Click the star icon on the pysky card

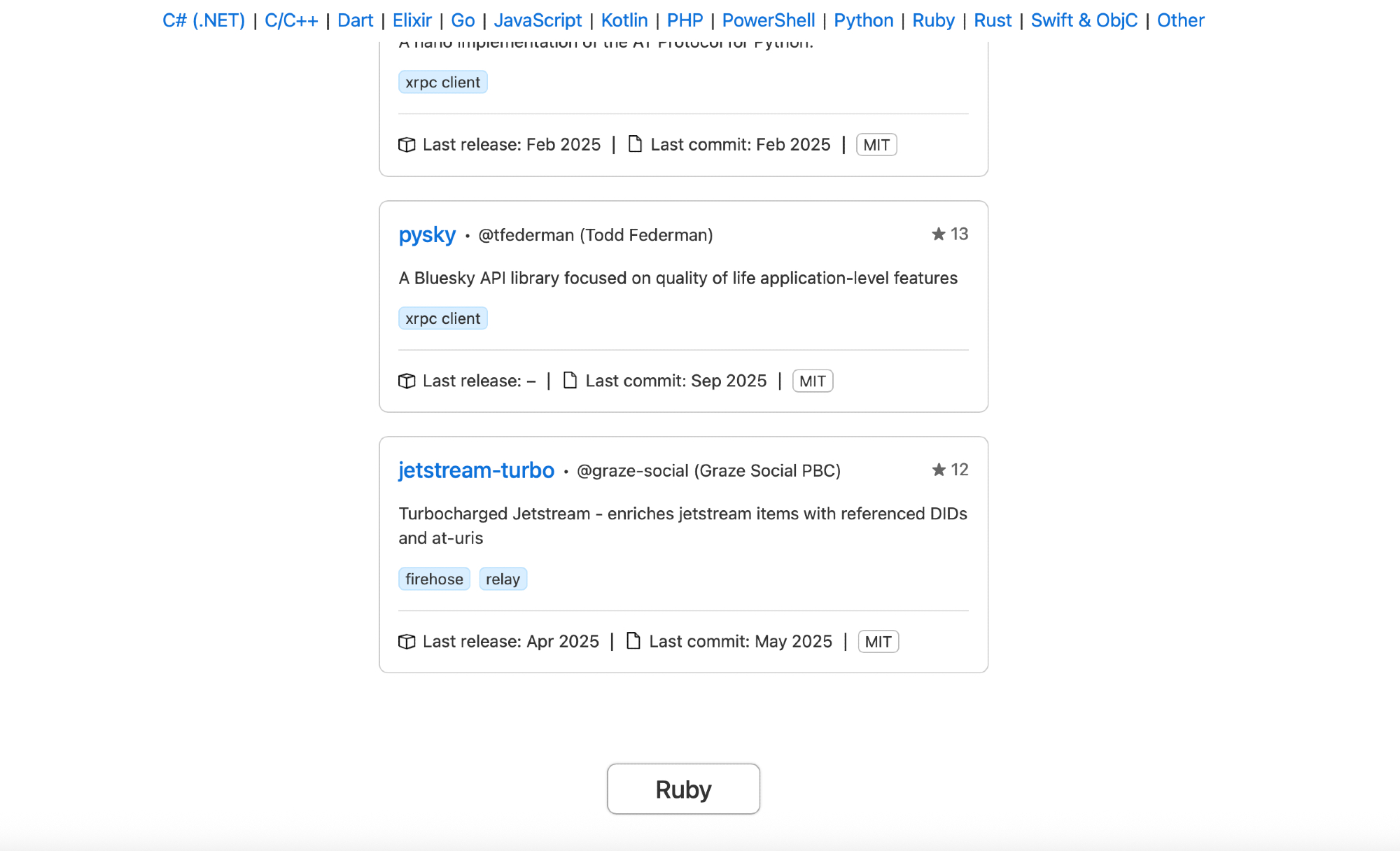pos(939,234)
